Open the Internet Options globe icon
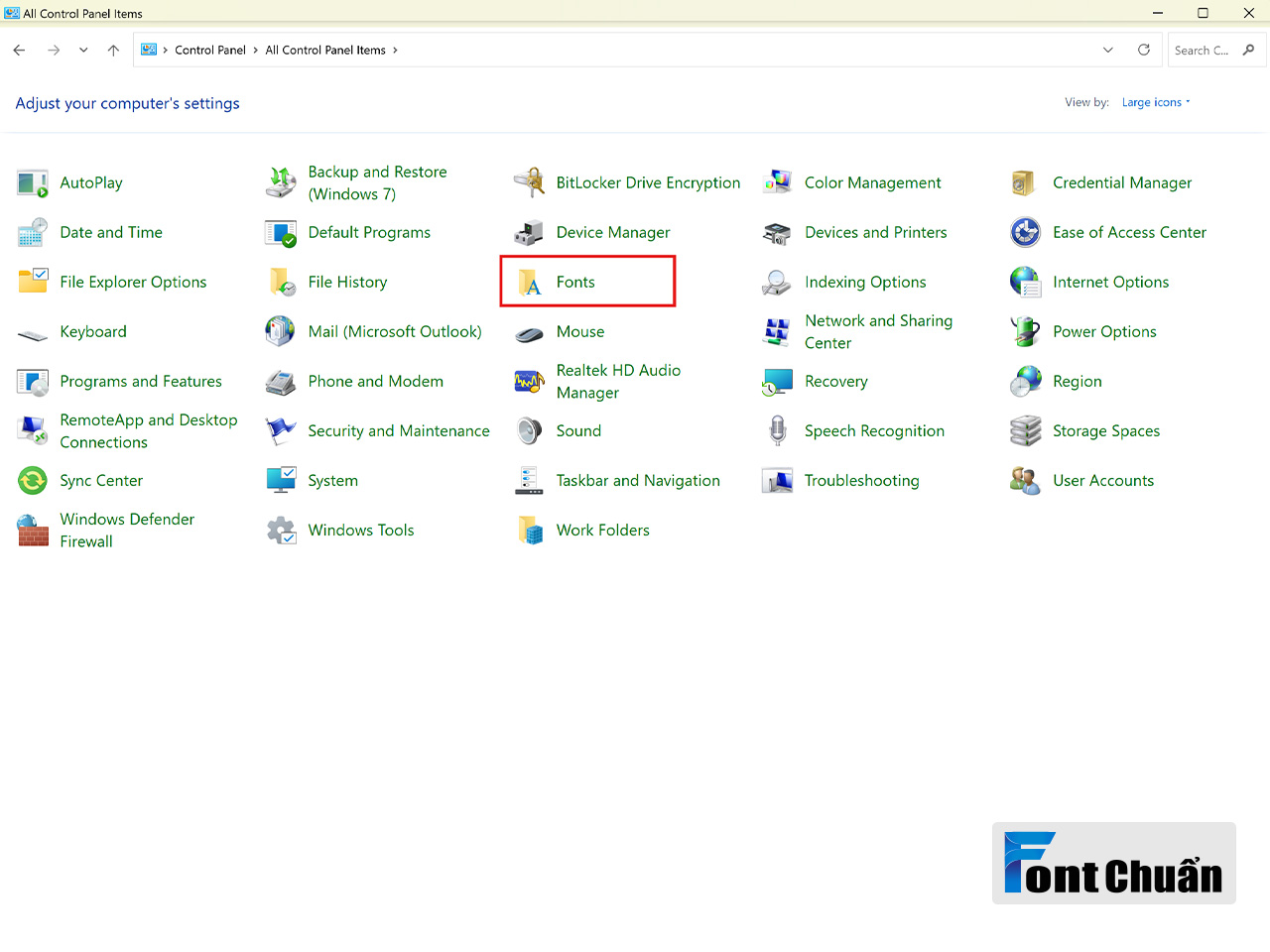Viewport: 1270px width, 952px height. (1025, 282)
